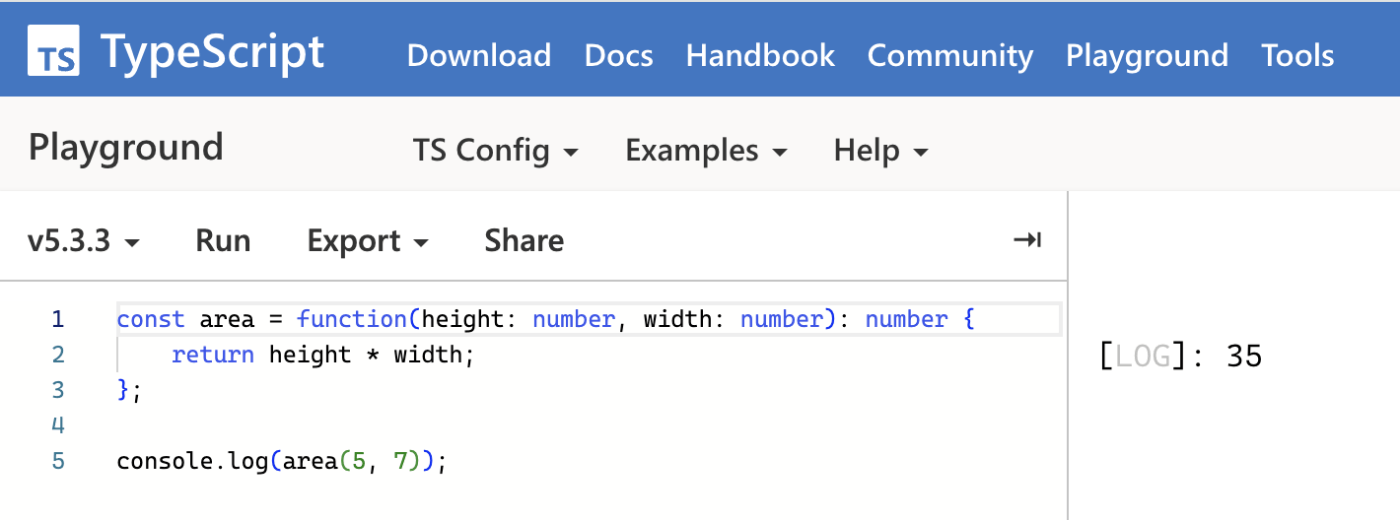Select line number 1 in gutter
The width and height of the screenshot is (1400, 520).
click(58, 320)
